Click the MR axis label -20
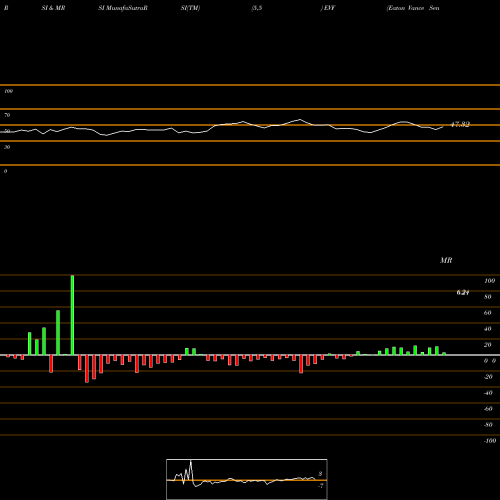The height and width of the screenshot is (500, 500). pos(488,377)
